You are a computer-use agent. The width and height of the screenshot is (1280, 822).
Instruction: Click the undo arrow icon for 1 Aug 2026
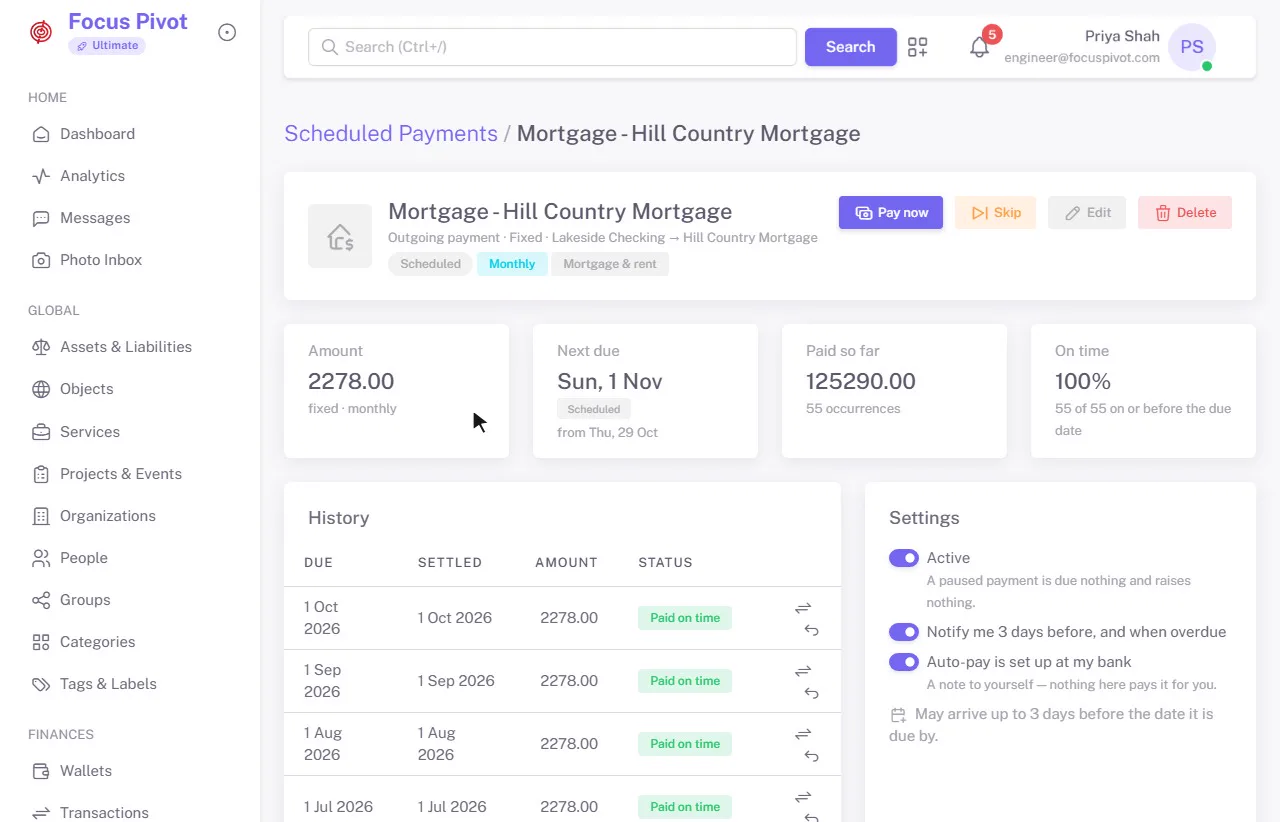[811, 756]
